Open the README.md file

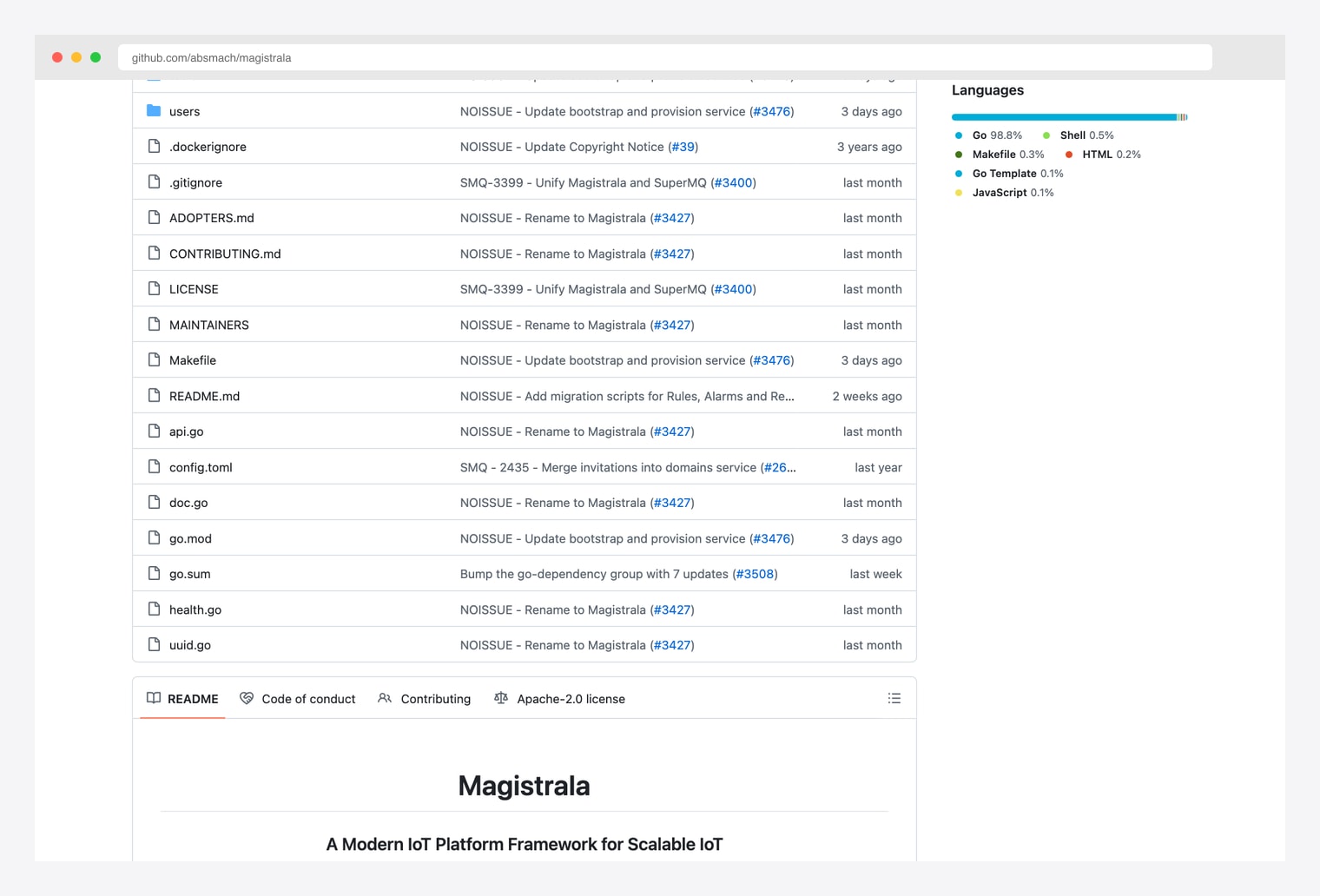pos(204,396)
